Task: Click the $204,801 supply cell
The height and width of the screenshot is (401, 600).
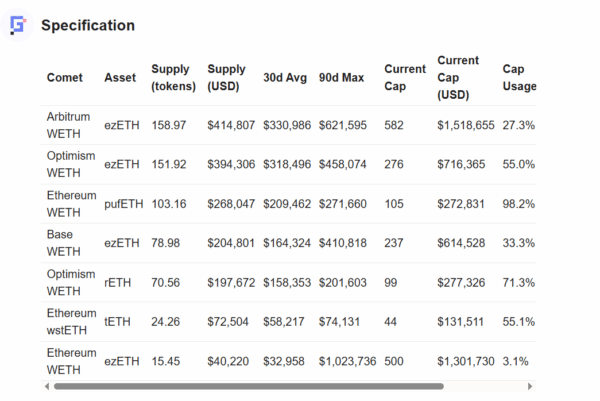Action: pyautogui.click(x=231, y=243)
